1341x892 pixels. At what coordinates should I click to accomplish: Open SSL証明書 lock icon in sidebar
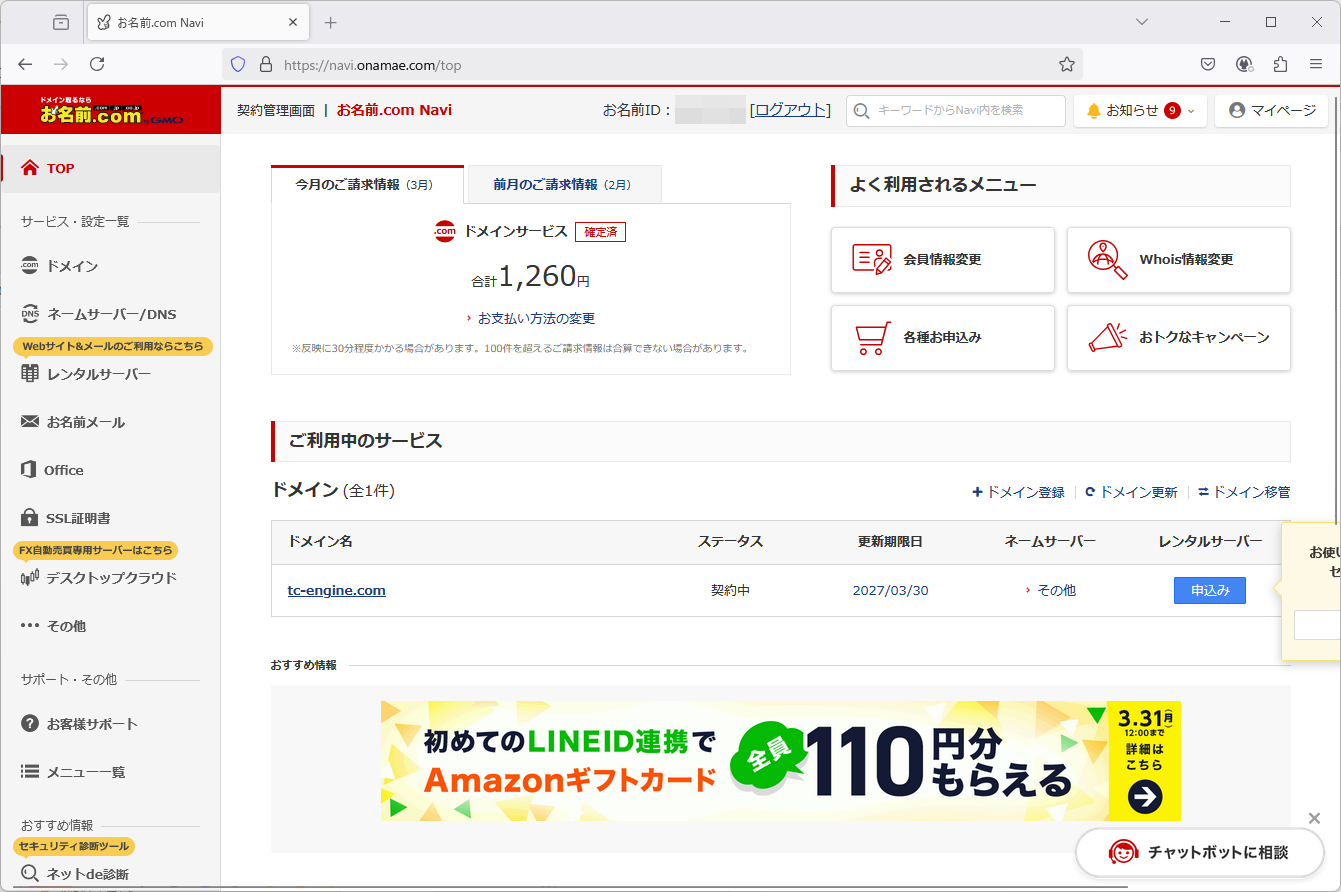(x=30, y=518)
